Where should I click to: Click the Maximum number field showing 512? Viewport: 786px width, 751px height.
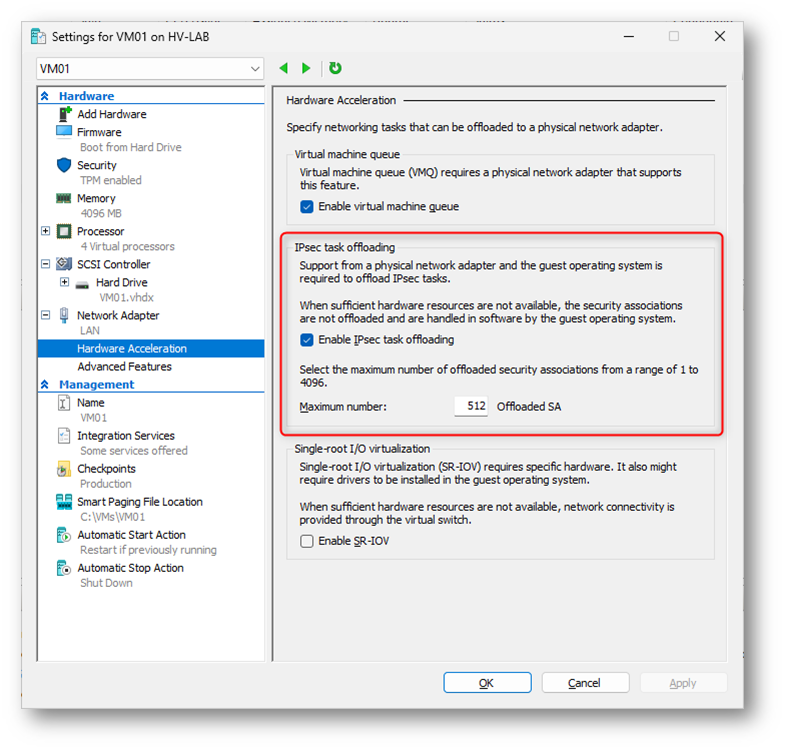pos(471,406)
